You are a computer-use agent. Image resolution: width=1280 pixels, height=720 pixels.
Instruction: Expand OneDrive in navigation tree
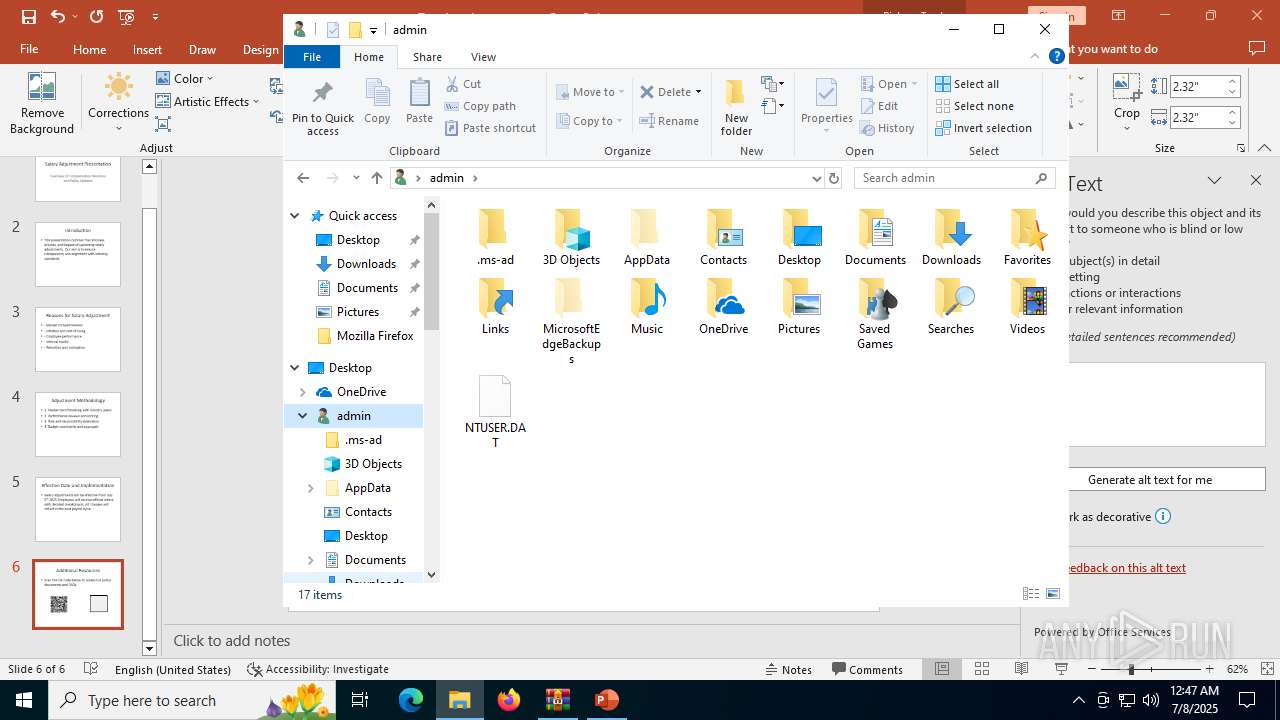coord(303,392)
